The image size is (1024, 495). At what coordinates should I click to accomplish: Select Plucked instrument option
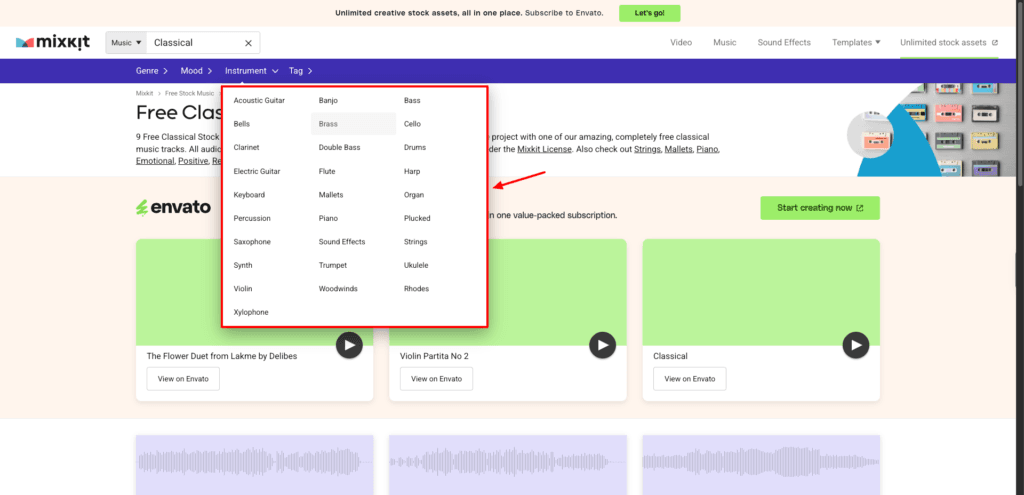(417, 218)
